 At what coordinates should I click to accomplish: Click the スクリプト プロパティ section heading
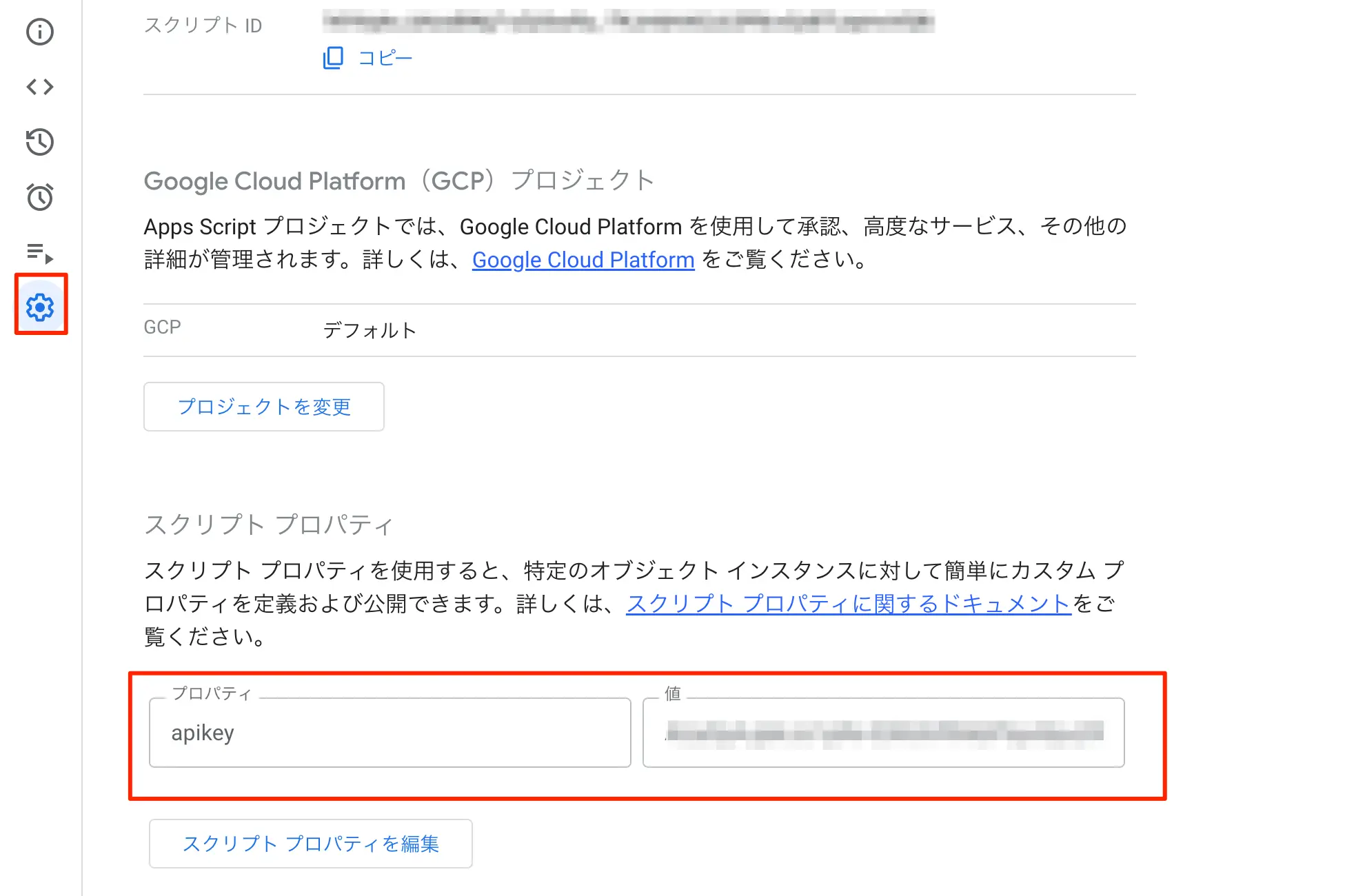pyautogui.click(x=268, y=525)
